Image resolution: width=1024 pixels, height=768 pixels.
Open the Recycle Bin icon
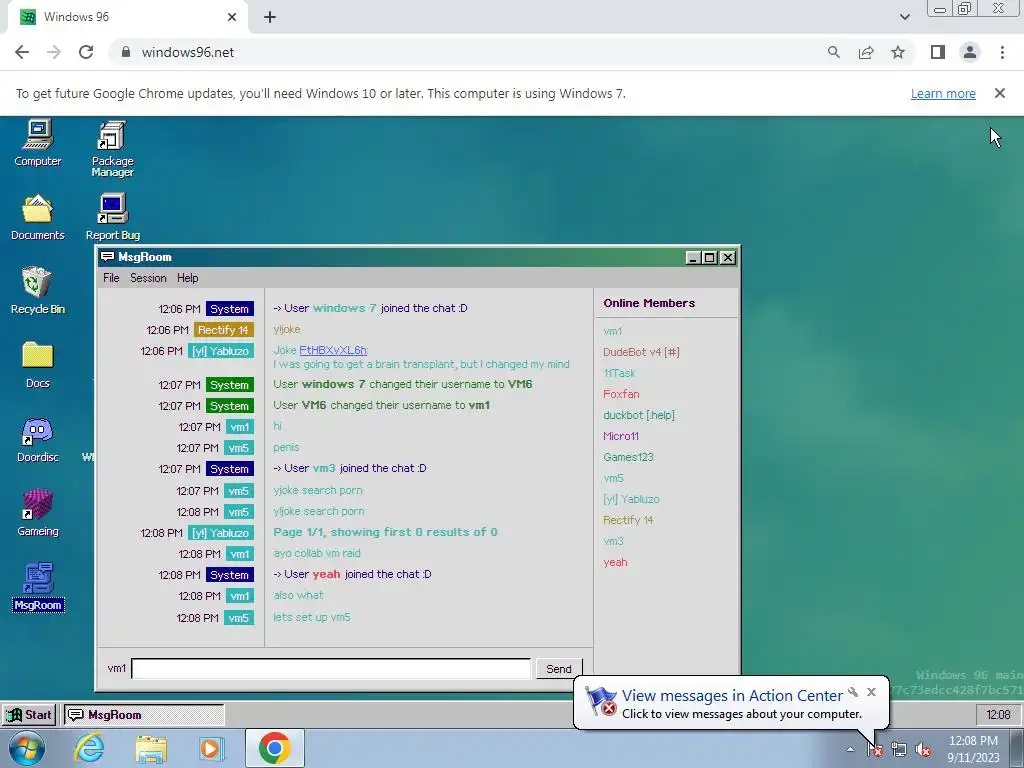37,291
